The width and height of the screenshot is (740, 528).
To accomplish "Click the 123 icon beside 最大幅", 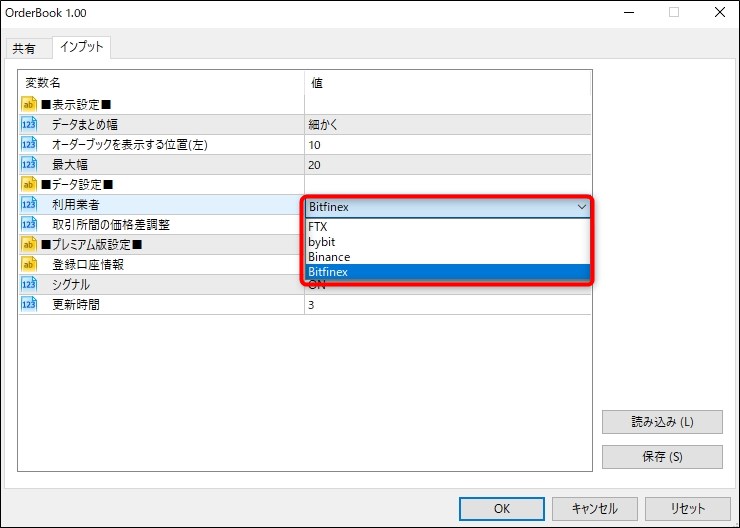I will click(29, 164).
